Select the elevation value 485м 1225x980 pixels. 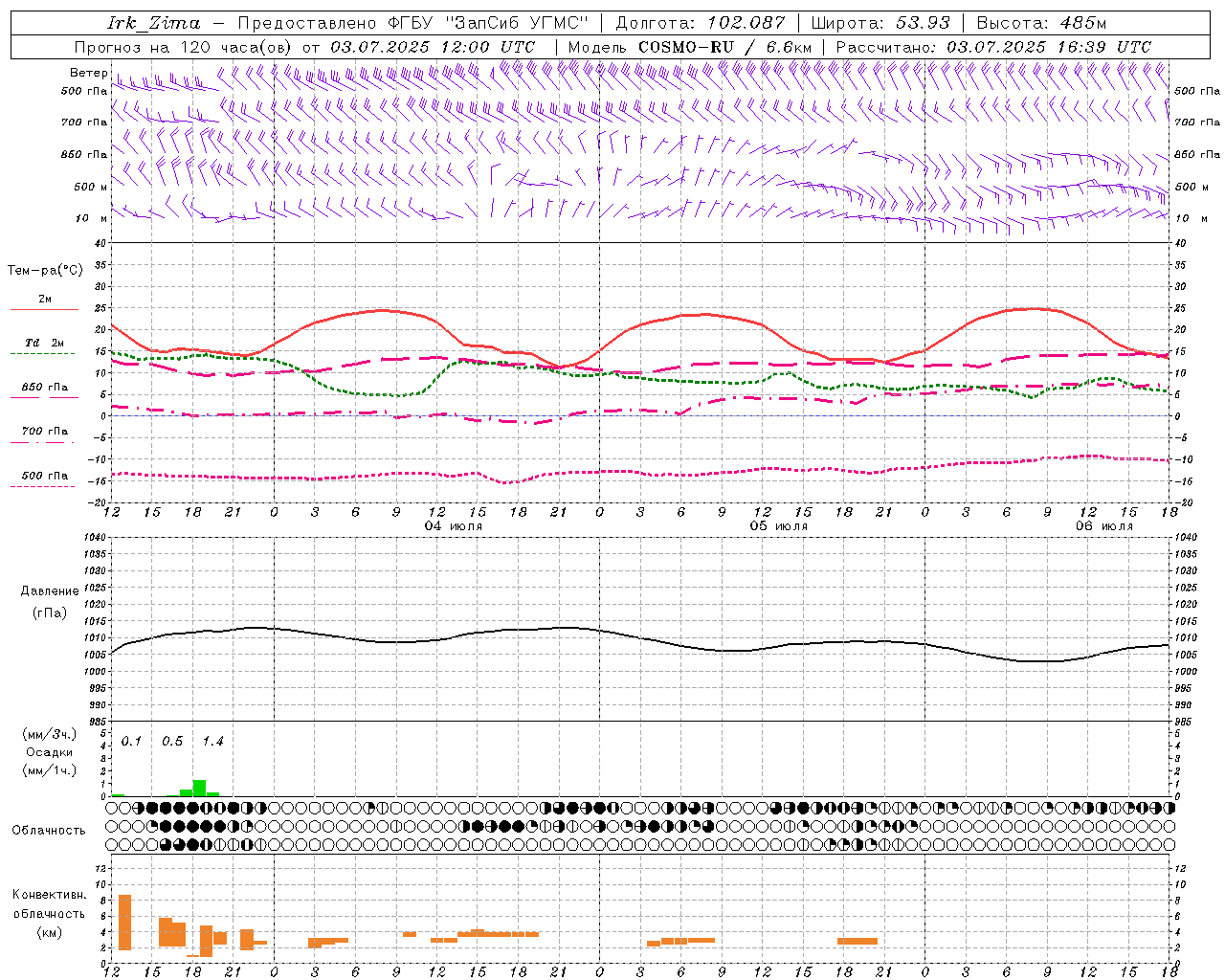1083,23
